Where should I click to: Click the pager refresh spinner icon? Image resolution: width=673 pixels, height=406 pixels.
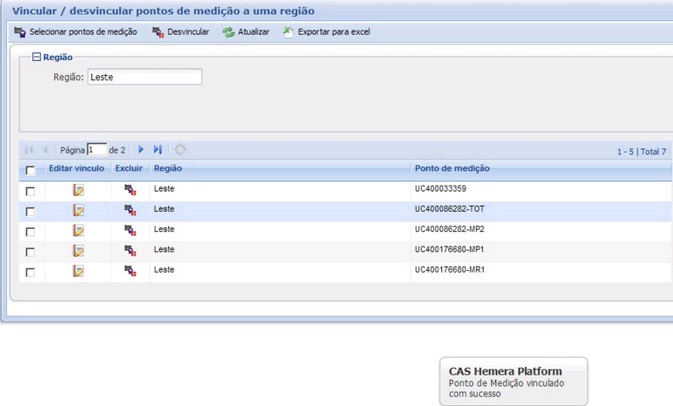coord(180,150)
